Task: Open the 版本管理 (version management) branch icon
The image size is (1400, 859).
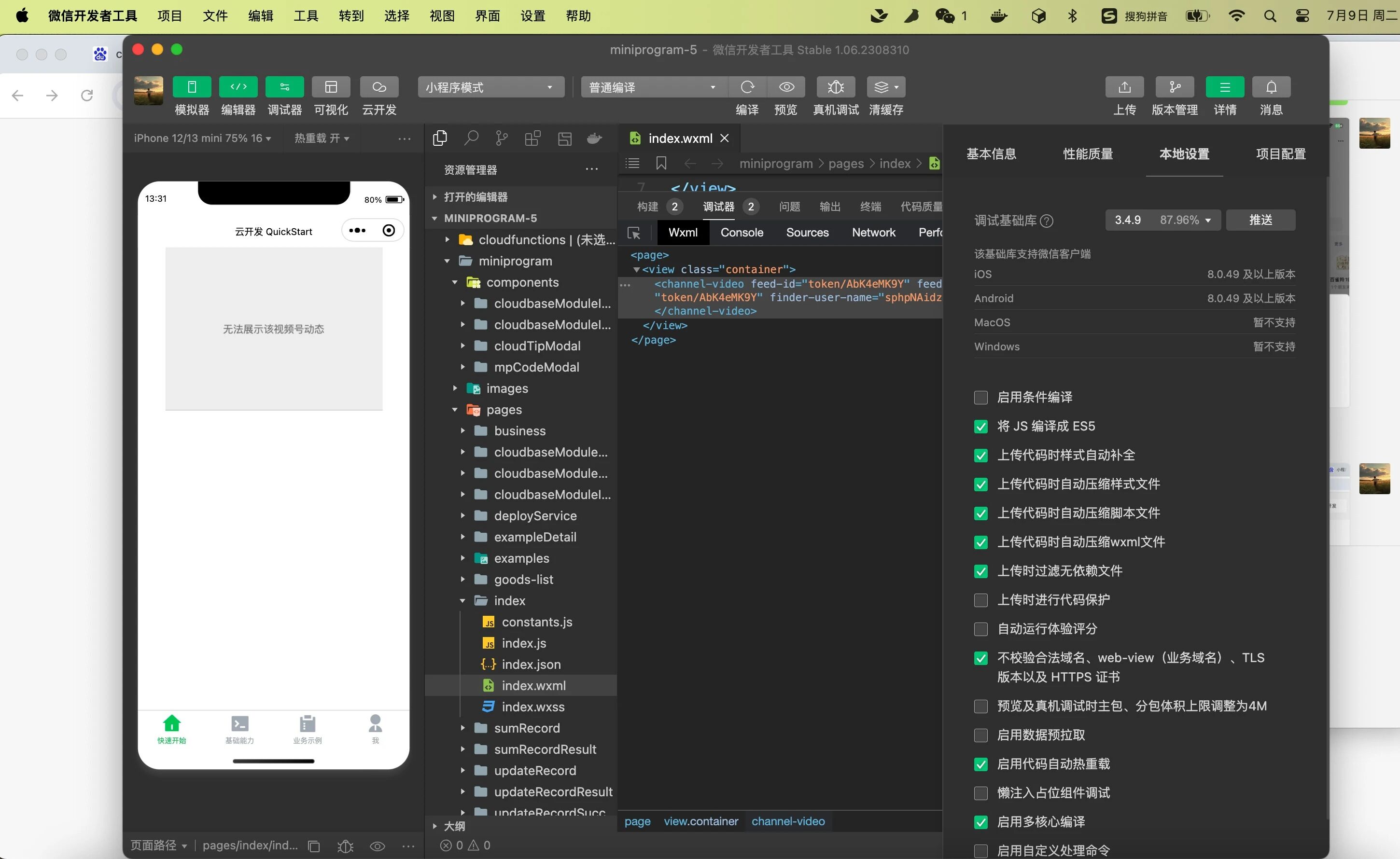Action: pyautogui.click(x=1175, y=87)
